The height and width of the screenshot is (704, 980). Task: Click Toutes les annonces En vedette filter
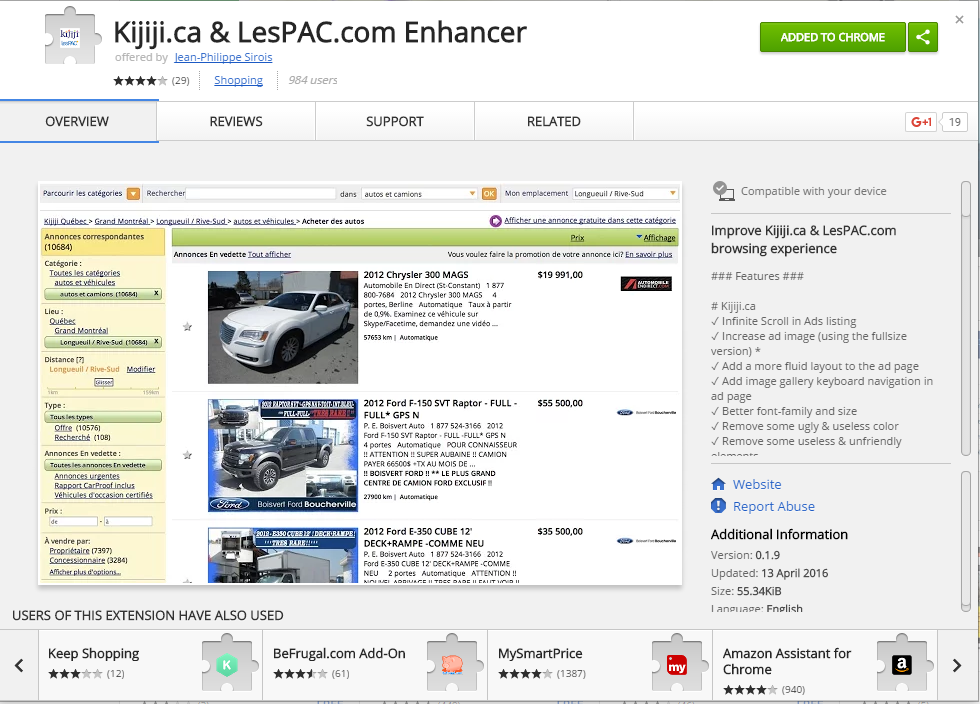pos(103,465)
